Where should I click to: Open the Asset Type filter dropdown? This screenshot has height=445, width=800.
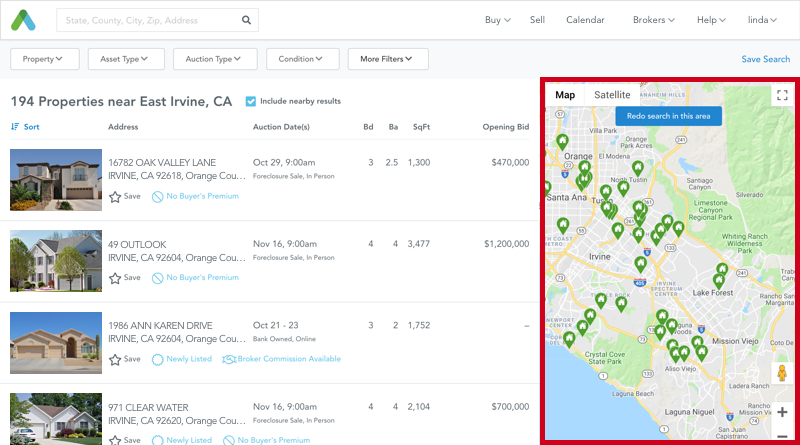[x=126, y=59]
